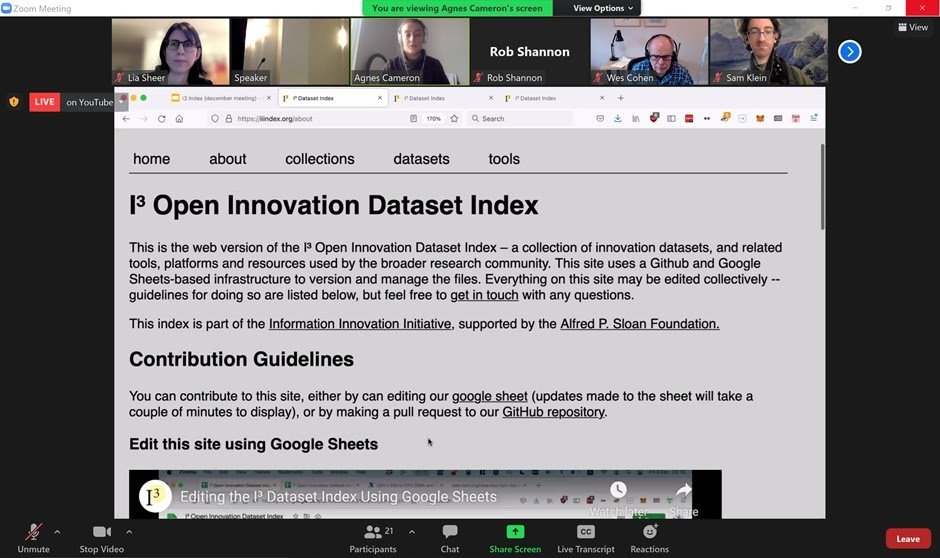Open the Zoom Chat panel
Image resolution: width=940 pixels, height=558 pixels.
click(x=450, y=538)
